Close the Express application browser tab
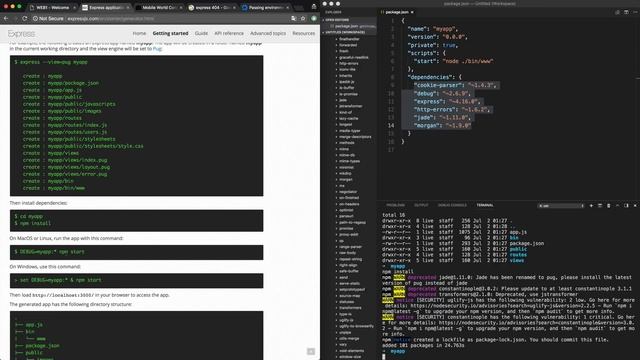 [x=128, y=7]
